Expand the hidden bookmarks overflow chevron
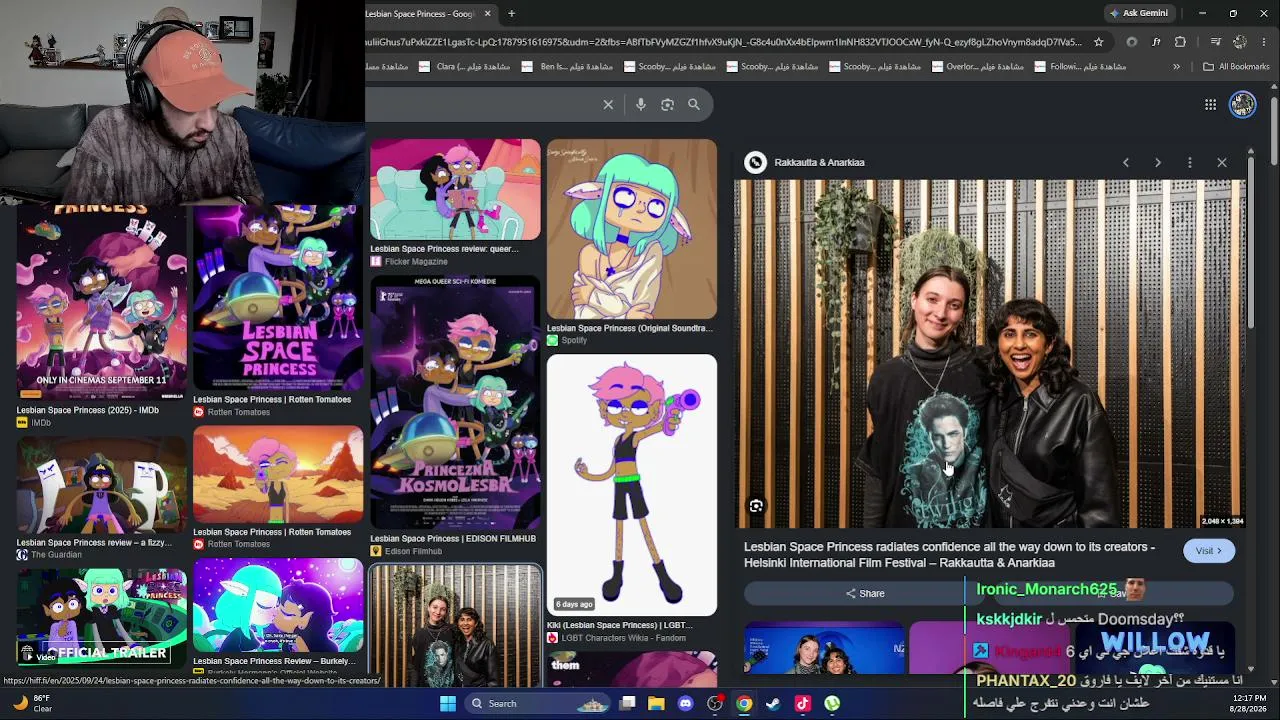The image size is (1280, 720). (1176, 67)
